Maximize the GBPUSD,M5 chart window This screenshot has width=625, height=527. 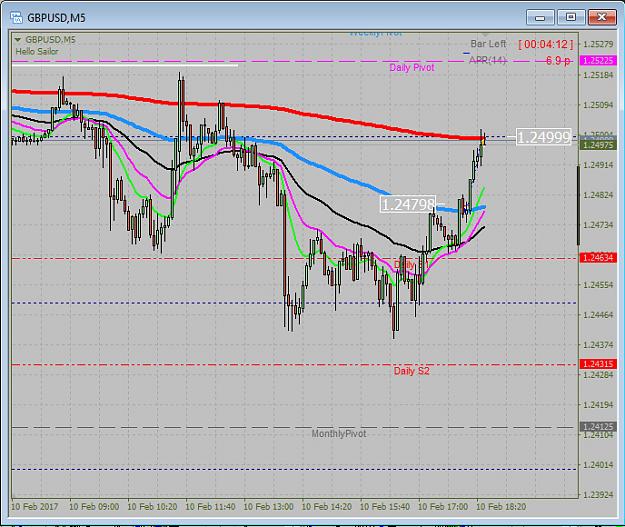tap(571, 18)
